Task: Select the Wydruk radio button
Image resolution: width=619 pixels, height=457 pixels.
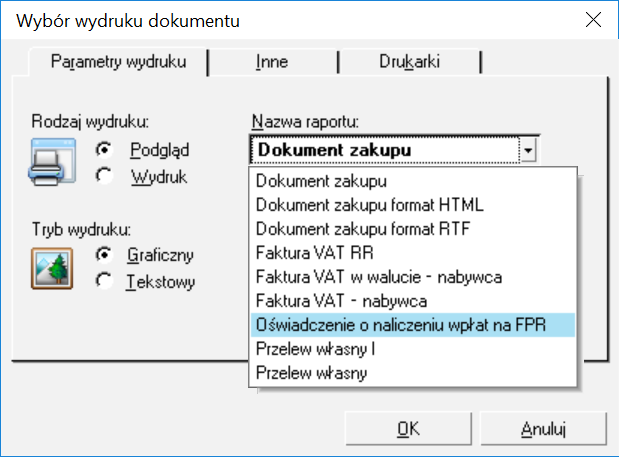Action: 103,176
